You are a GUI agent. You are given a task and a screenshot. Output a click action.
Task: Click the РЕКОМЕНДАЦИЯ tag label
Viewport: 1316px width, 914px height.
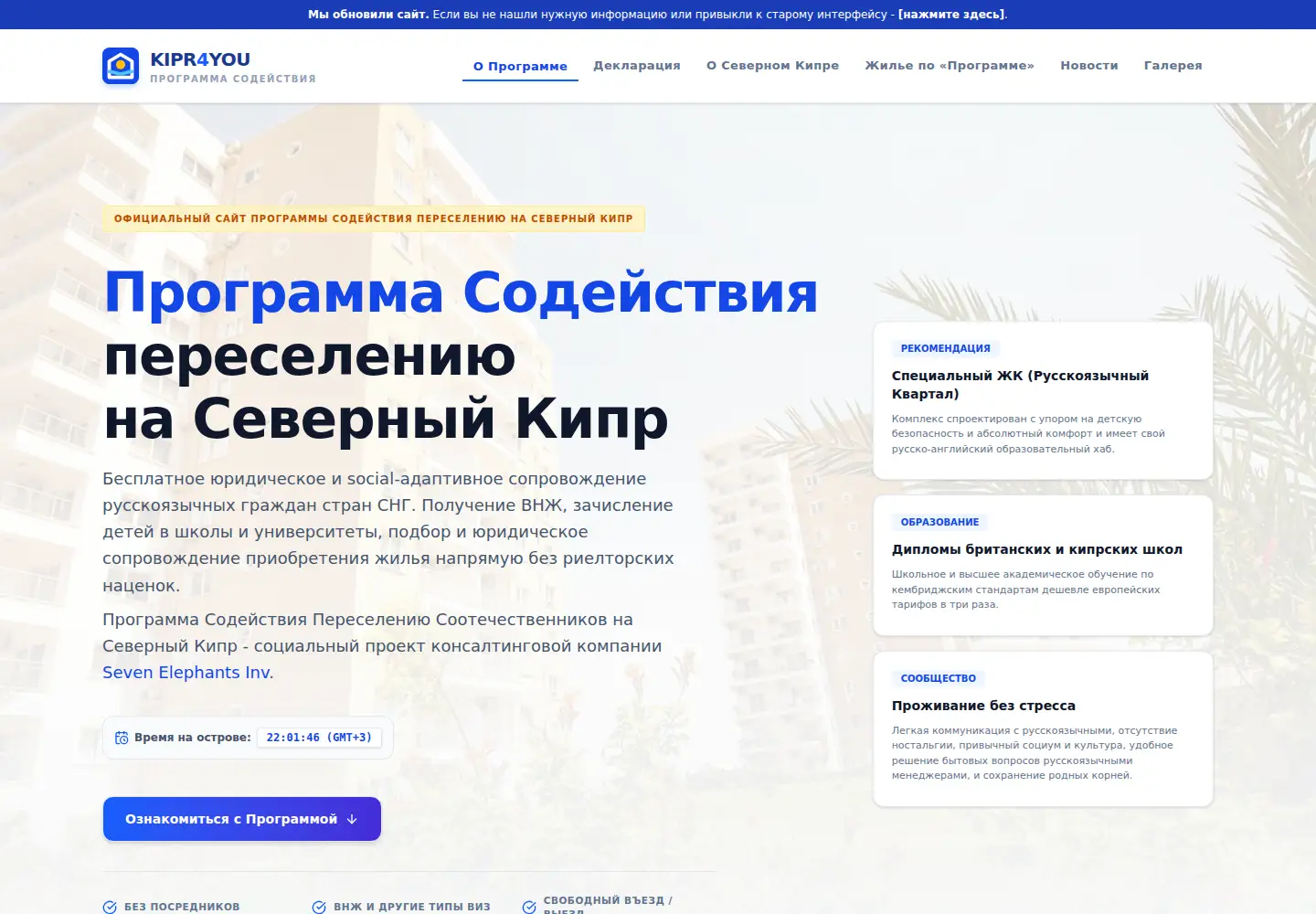point(946,348)
